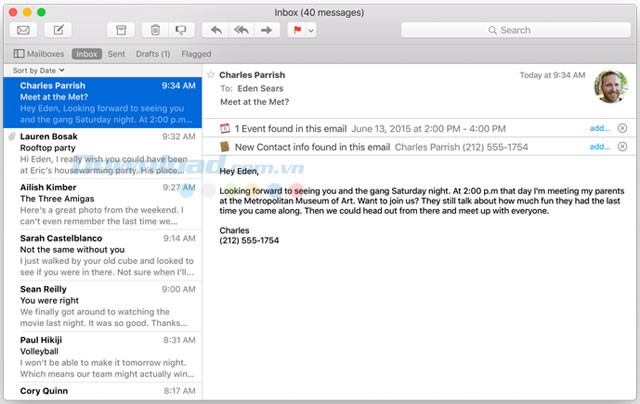Reply All using the double-arrow icon

click(x=241, y=30)
